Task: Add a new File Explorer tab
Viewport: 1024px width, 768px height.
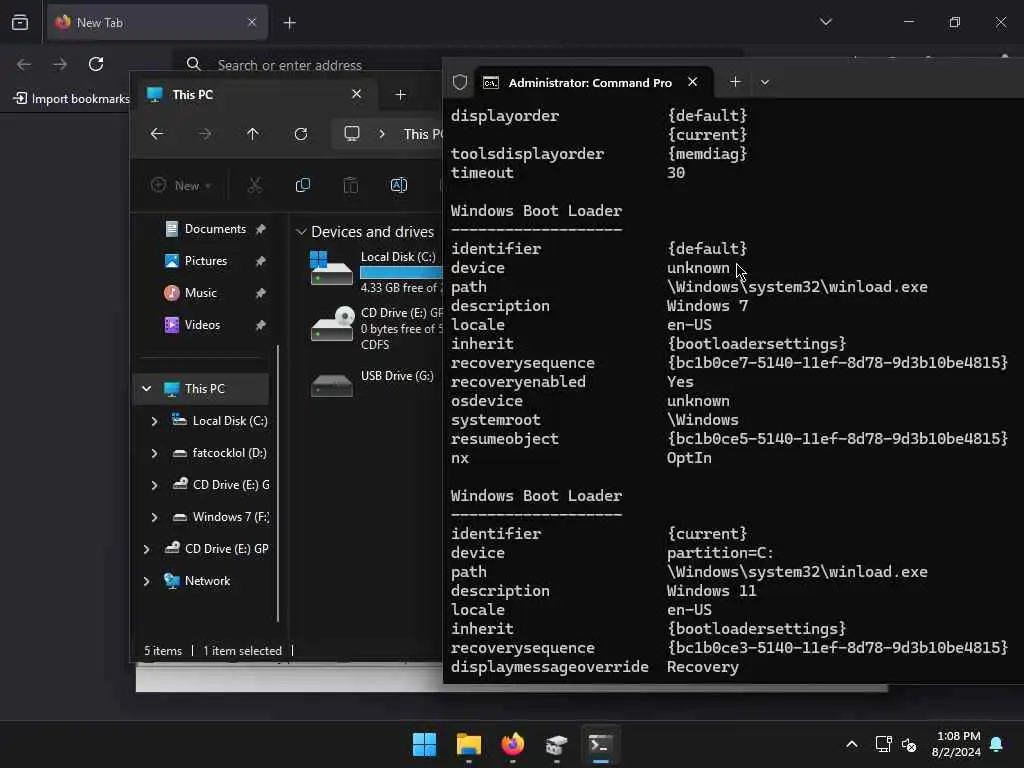Action: tap(400, 95)
